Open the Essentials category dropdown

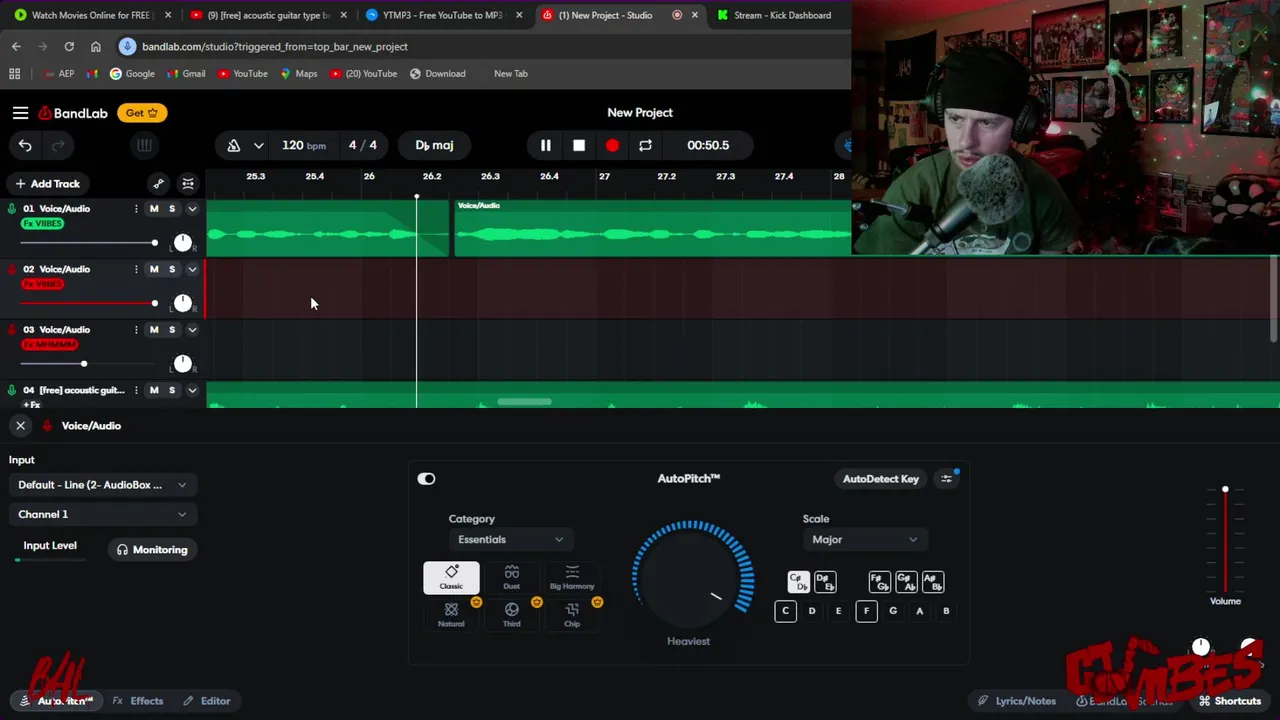click(510, 540)
